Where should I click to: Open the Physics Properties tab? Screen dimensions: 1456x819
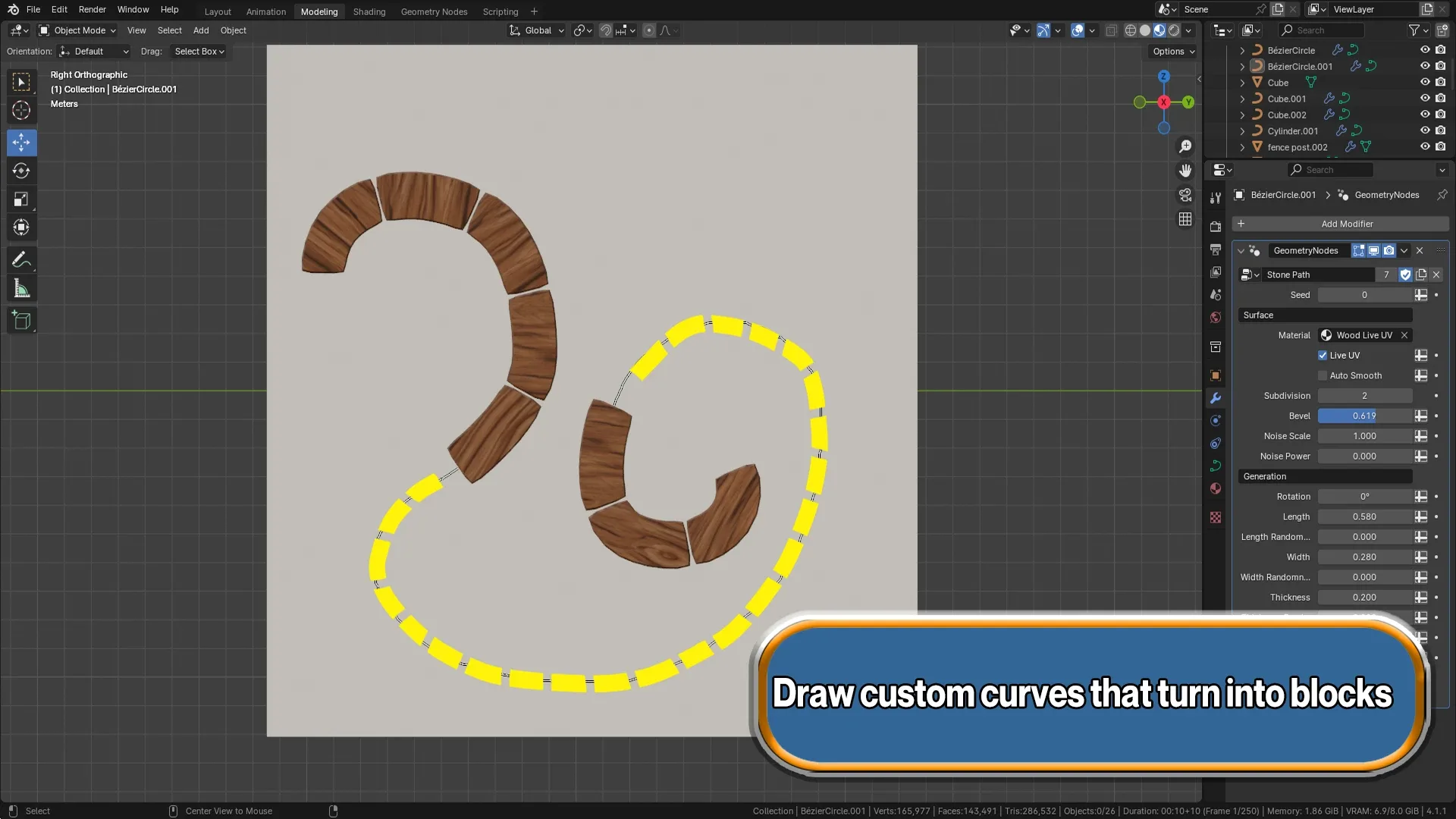[1215, 443]
